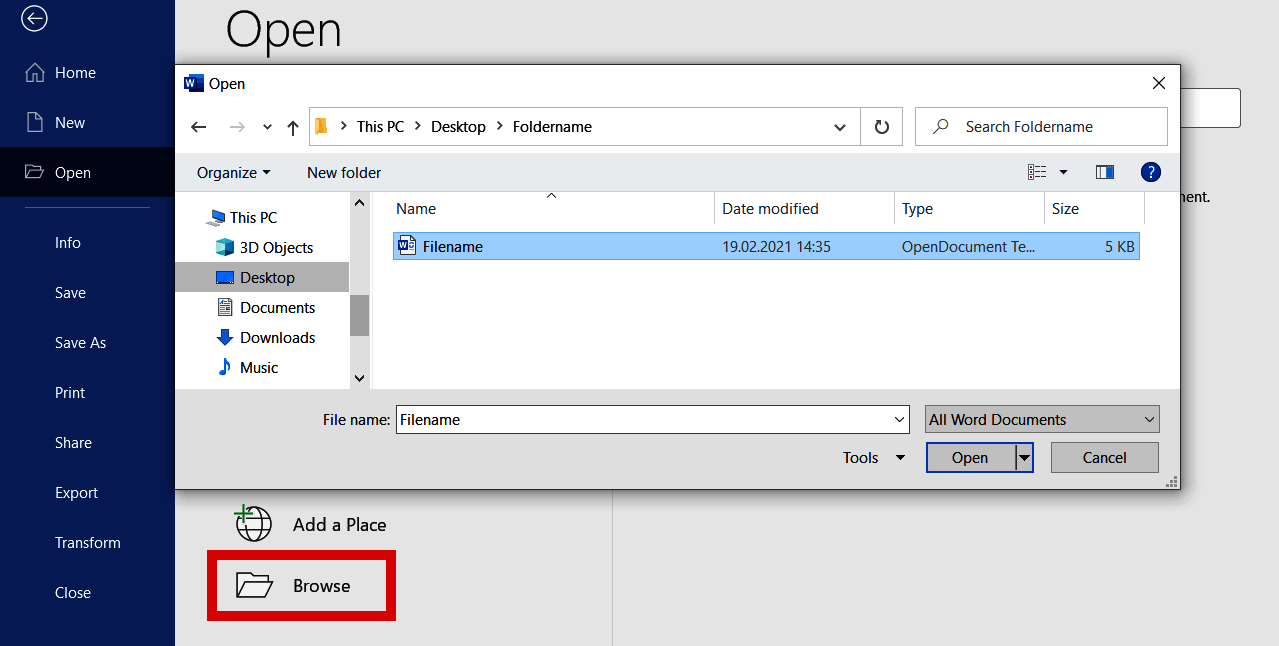Viewport: 1279px width, 646px height.
Task: Open Add a Place with the globe icon
Action: pyautogui.click(x=253, y=523)
